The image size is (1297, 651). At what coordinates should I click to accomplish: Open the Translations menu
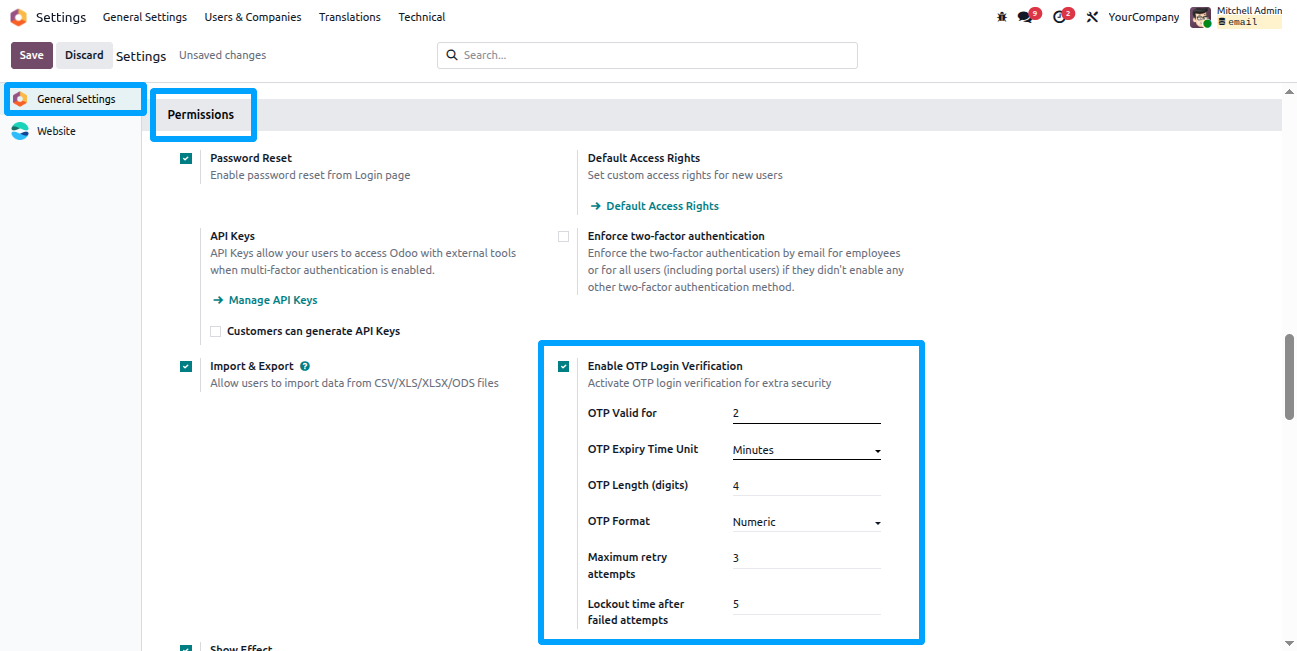pos(350,17)
